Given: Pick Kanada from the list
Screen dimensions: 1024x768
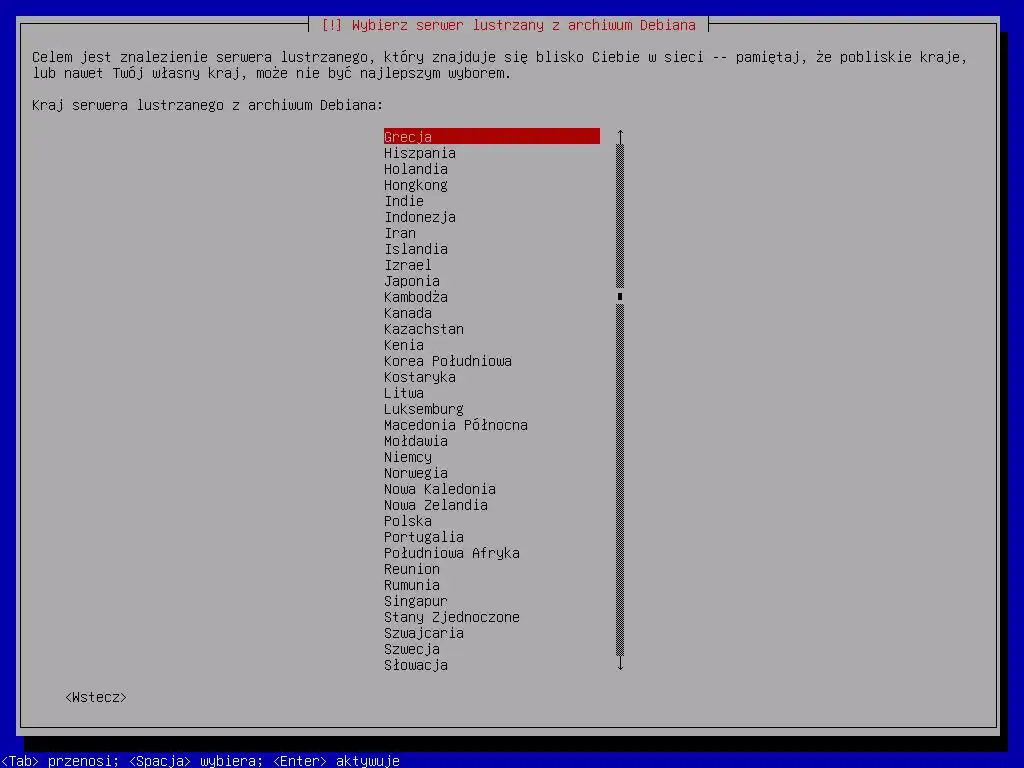Looking at the screenshot, I should (492, 313).
